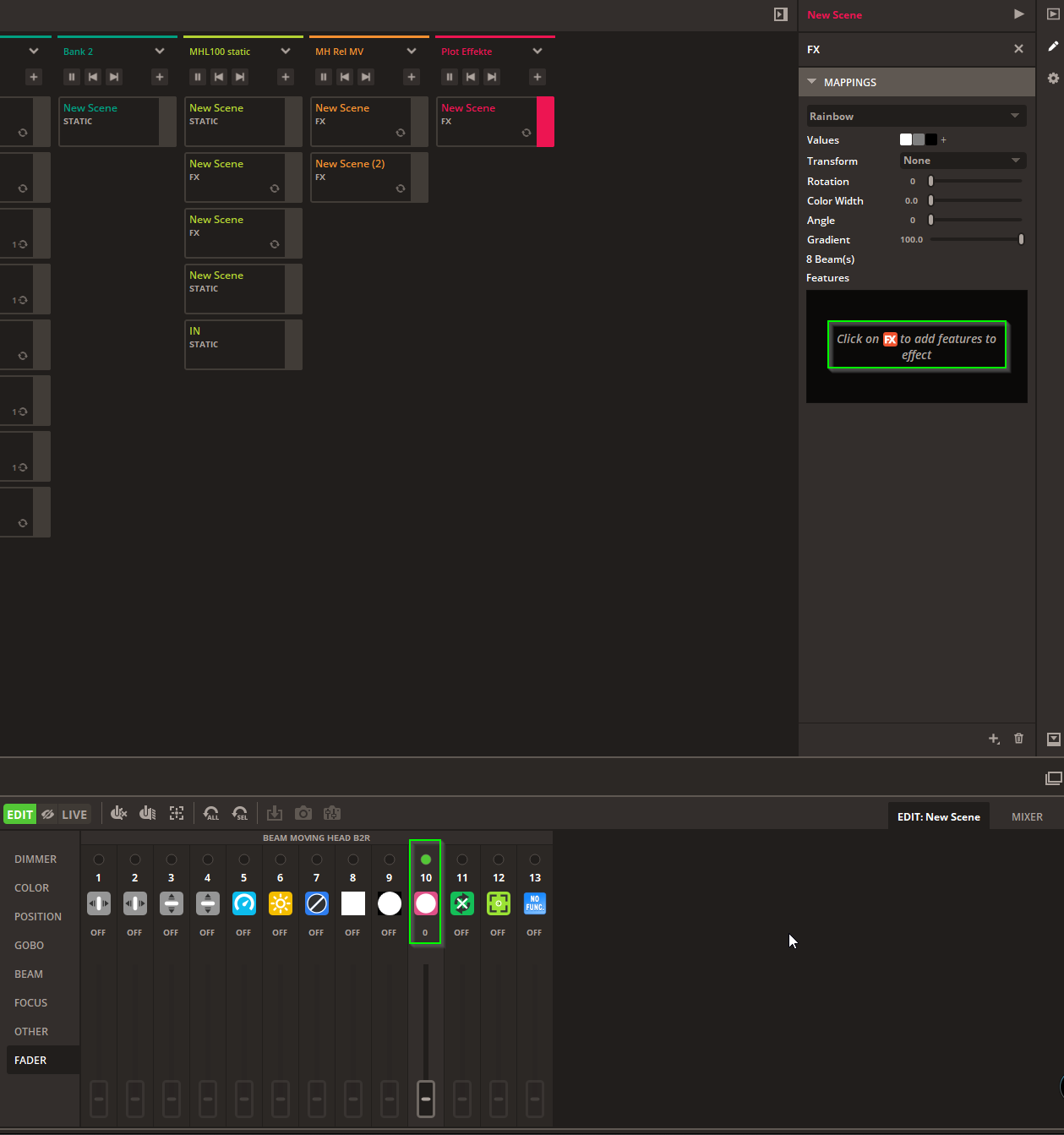
Task: Play New Scene with the triangle button
Action: [1019, 14]
